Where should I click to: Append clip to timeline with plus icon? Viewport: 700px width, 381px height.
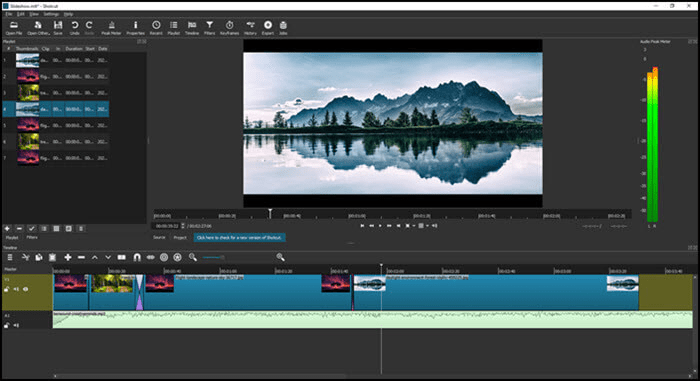68,257
